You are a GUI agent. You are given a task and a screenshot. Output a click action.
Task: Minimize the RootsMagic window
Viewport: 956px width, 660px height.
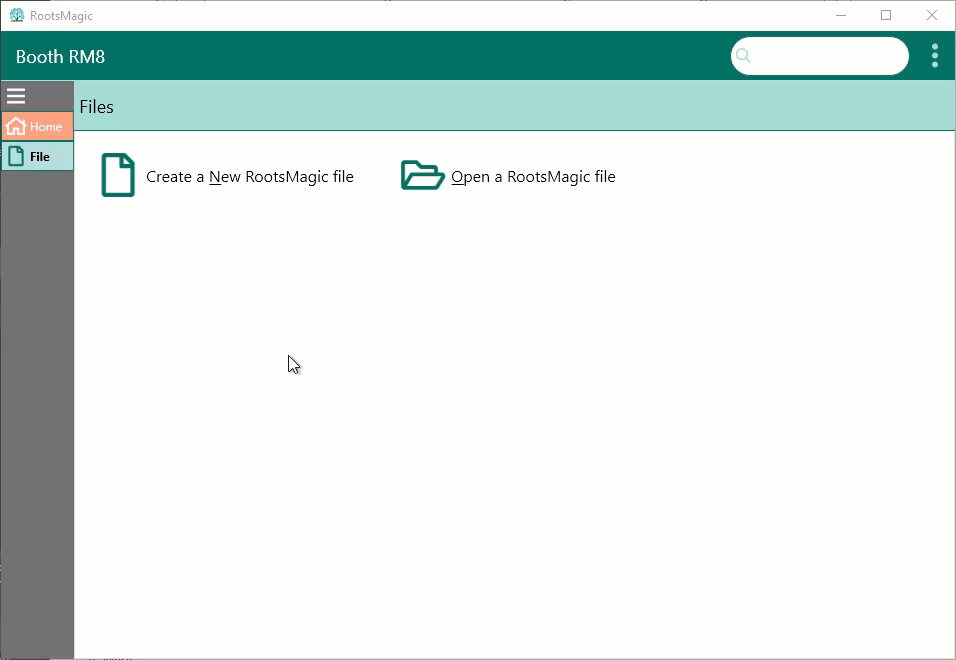[841, 15]
